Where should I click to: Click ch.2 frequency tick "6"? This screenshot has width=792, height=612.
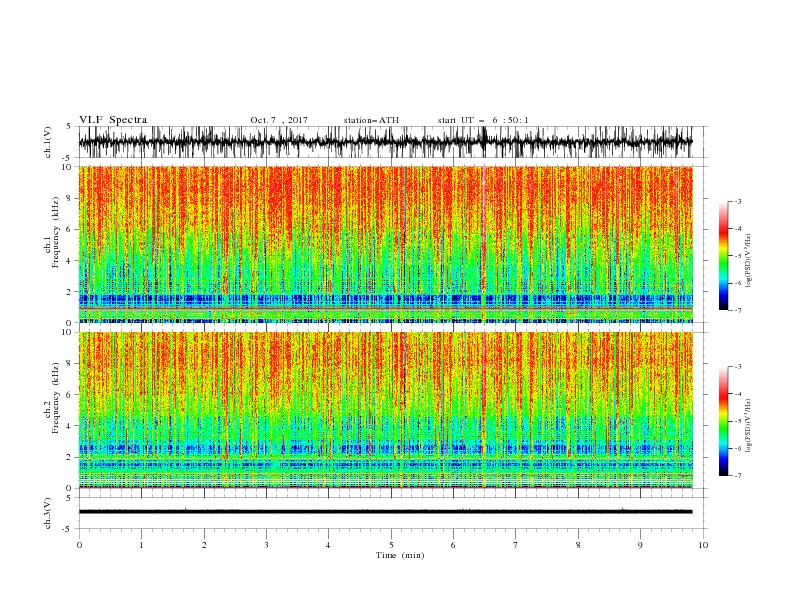[x=70, y=394]
